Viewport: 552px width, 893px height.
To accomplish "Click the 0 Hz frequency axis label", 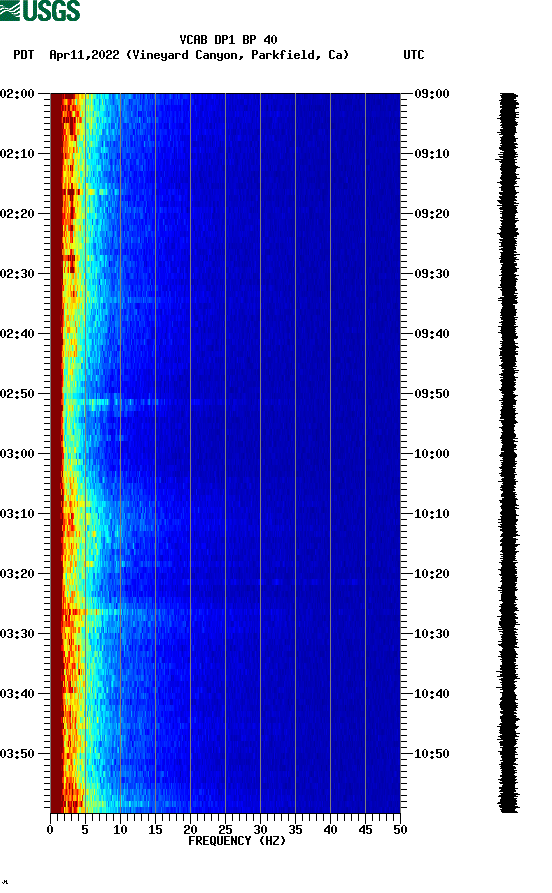I will [50, 830].
